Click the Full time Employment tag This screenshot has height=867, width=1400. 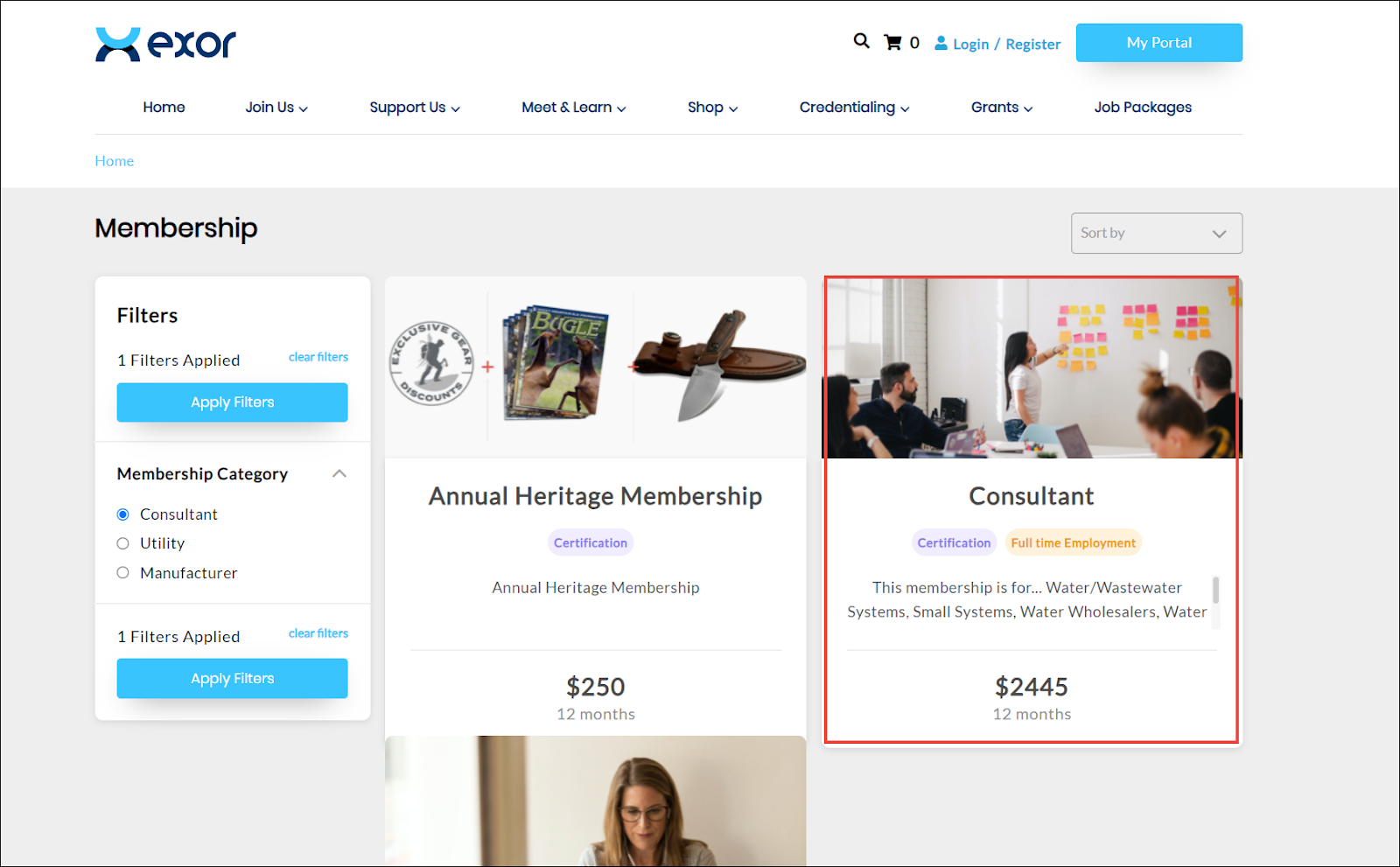point(1073,543)
